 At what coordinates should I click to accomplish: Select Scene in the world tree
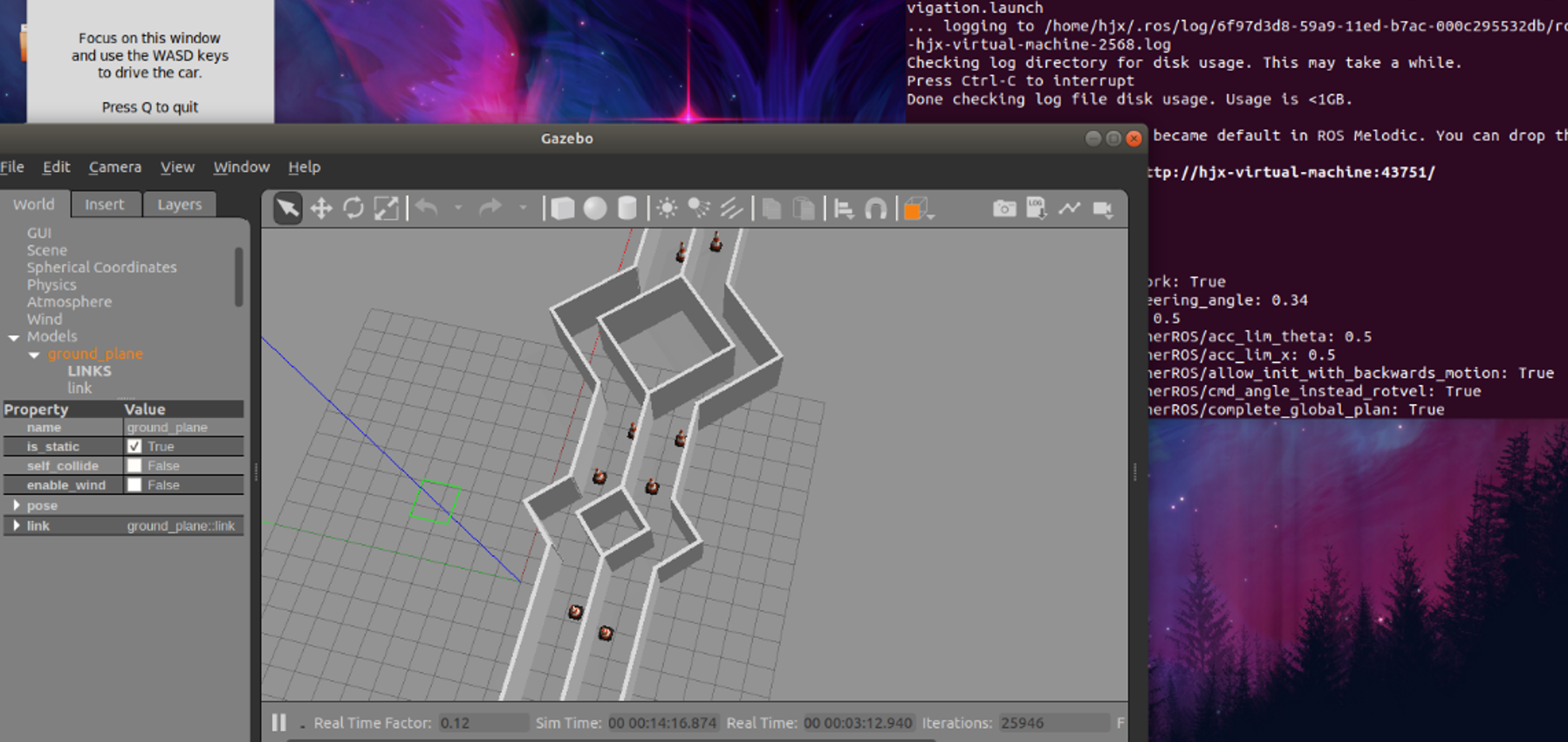(47, 250)
